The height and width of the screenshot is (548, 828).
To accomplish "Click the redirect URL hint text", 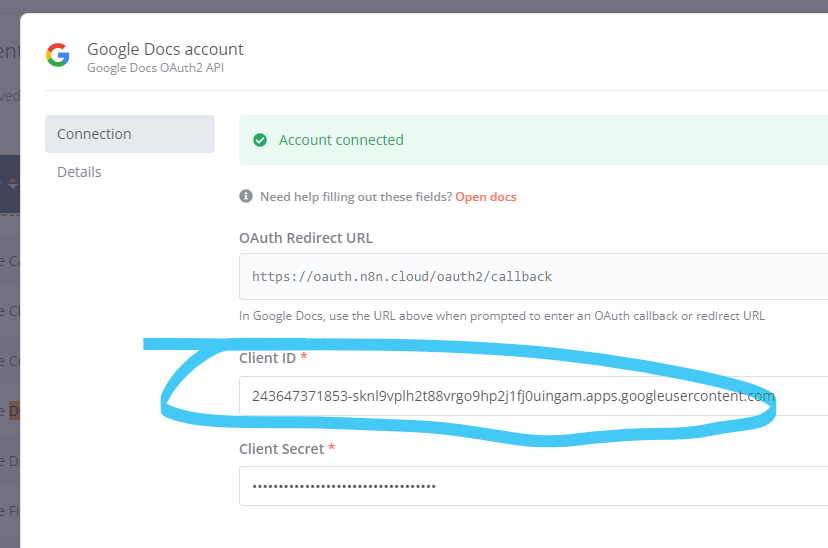I will (502, 316).
